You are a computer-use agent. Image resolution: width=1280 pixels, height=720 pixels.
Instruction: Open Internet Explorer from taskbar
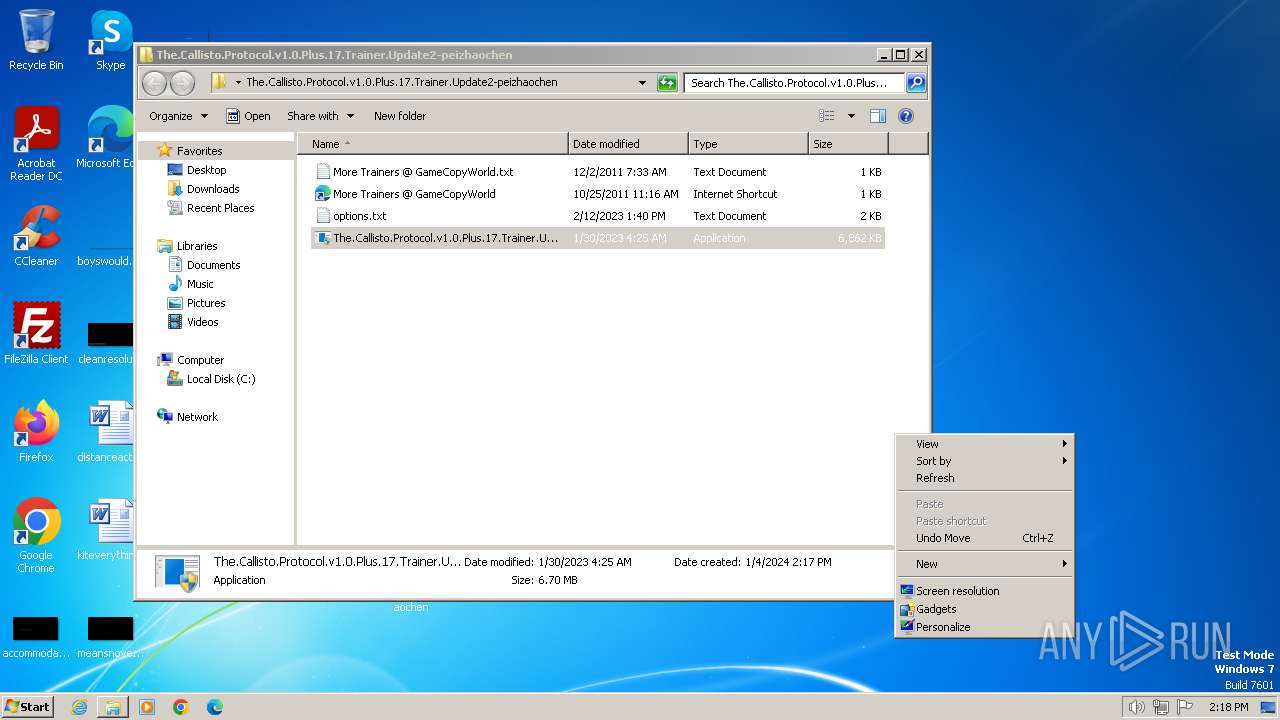(x=79, y=707)
